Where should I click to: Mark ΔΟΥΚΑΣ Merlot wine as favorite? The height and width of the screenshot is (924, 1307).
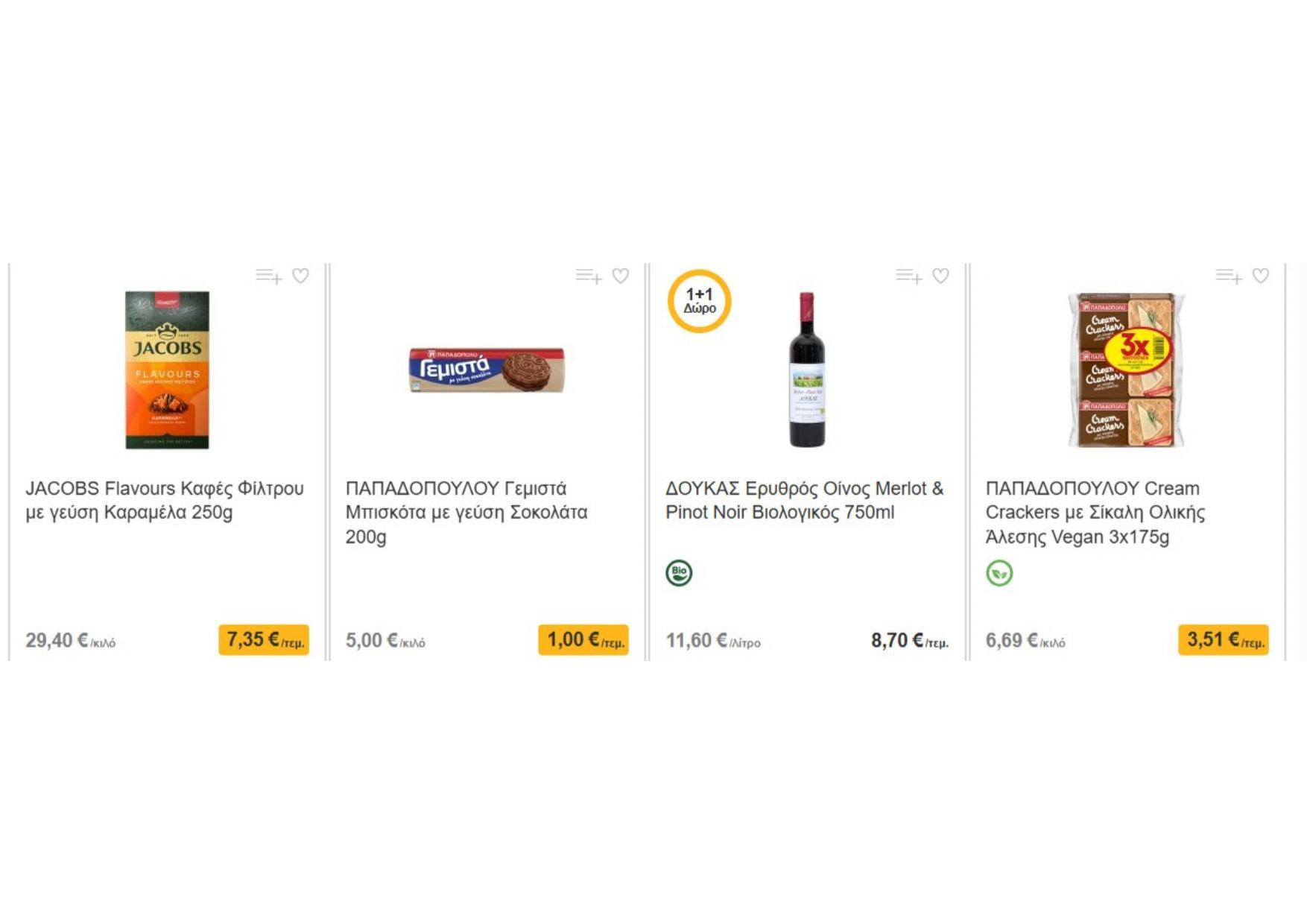[x=941, y=276]
